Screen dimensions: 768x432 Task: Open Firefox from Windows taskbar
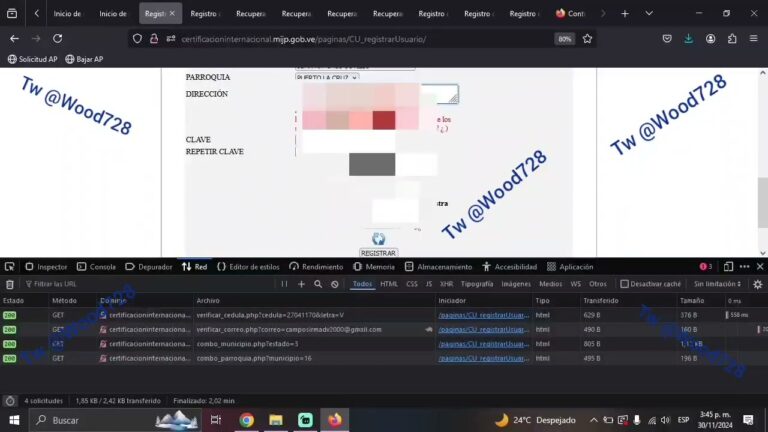[334, 420]
